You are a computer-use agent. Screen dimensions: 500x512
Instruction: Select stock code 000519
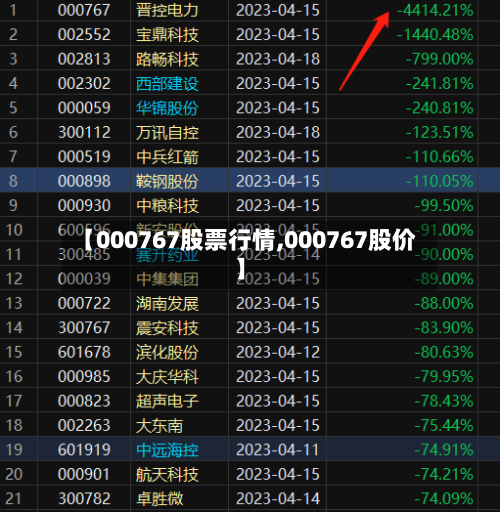tap(84, 157)
